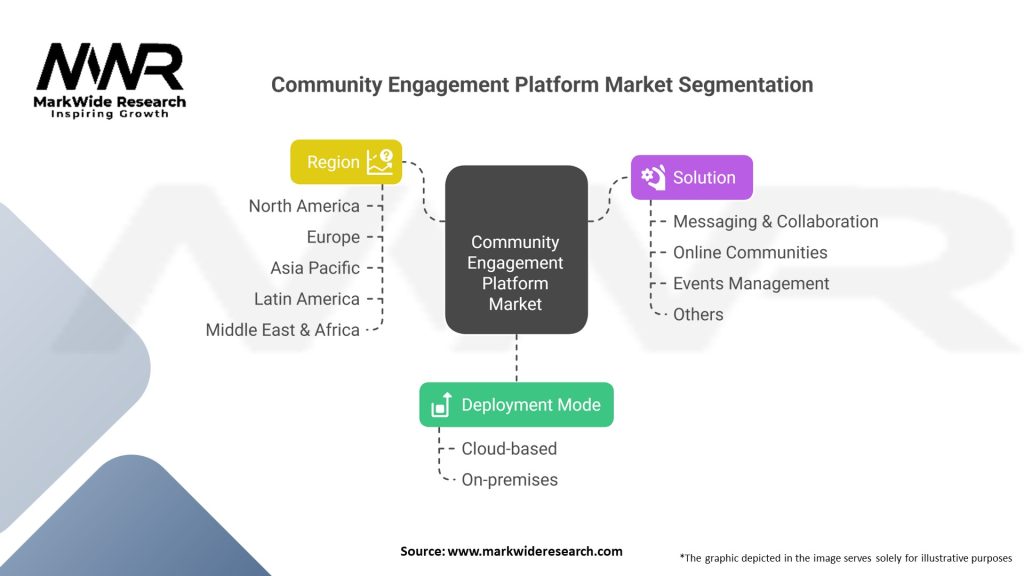Click the 'Europe' text
The height and width of the screenshot is (576, 1024).
pyautogui.click(x=333, y=237)
